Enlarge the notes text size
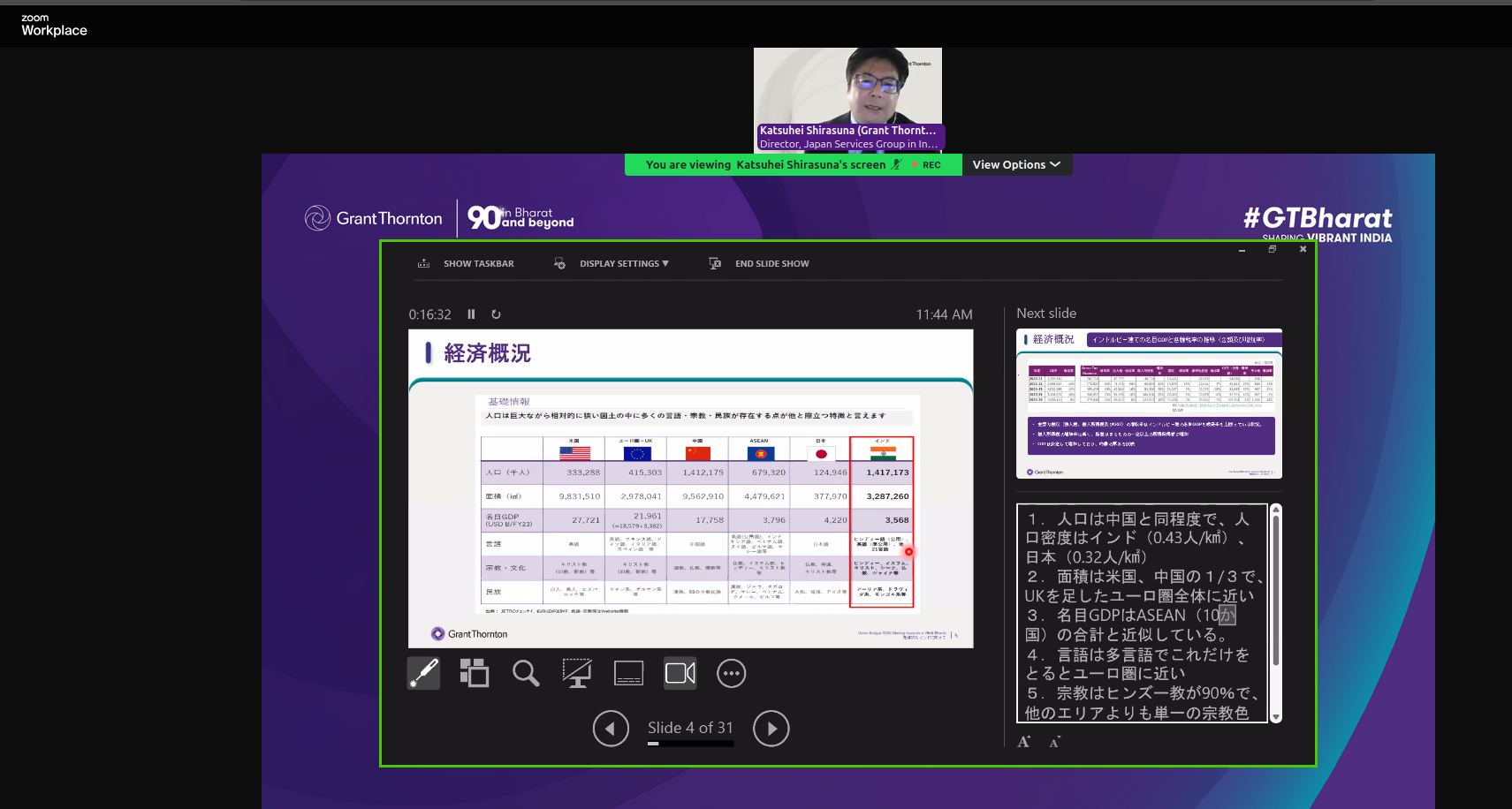 pyautogui.click(x=1024, y=742)
